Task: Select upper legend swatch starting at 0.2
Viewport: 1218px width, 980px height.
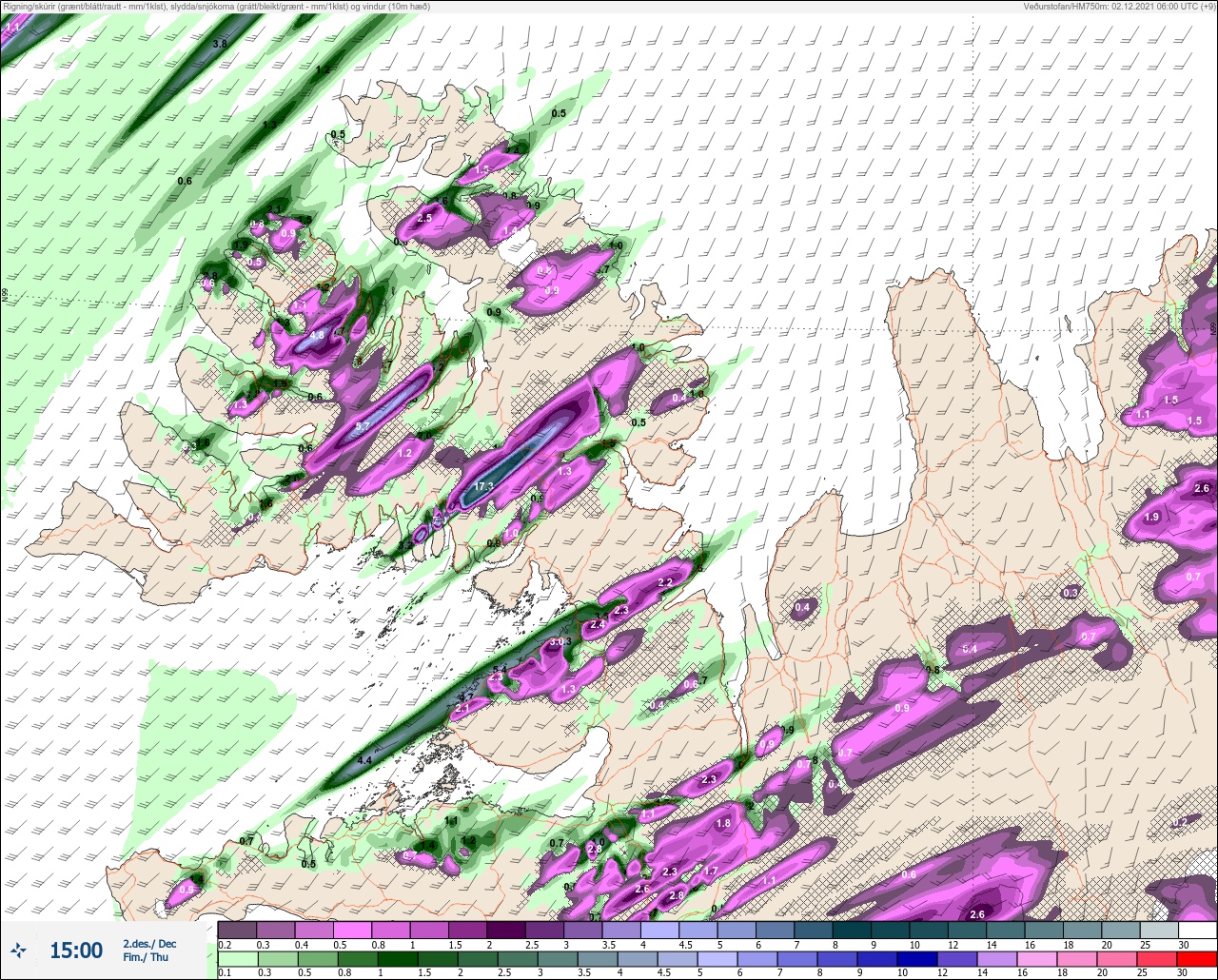Action: (237, 930)
